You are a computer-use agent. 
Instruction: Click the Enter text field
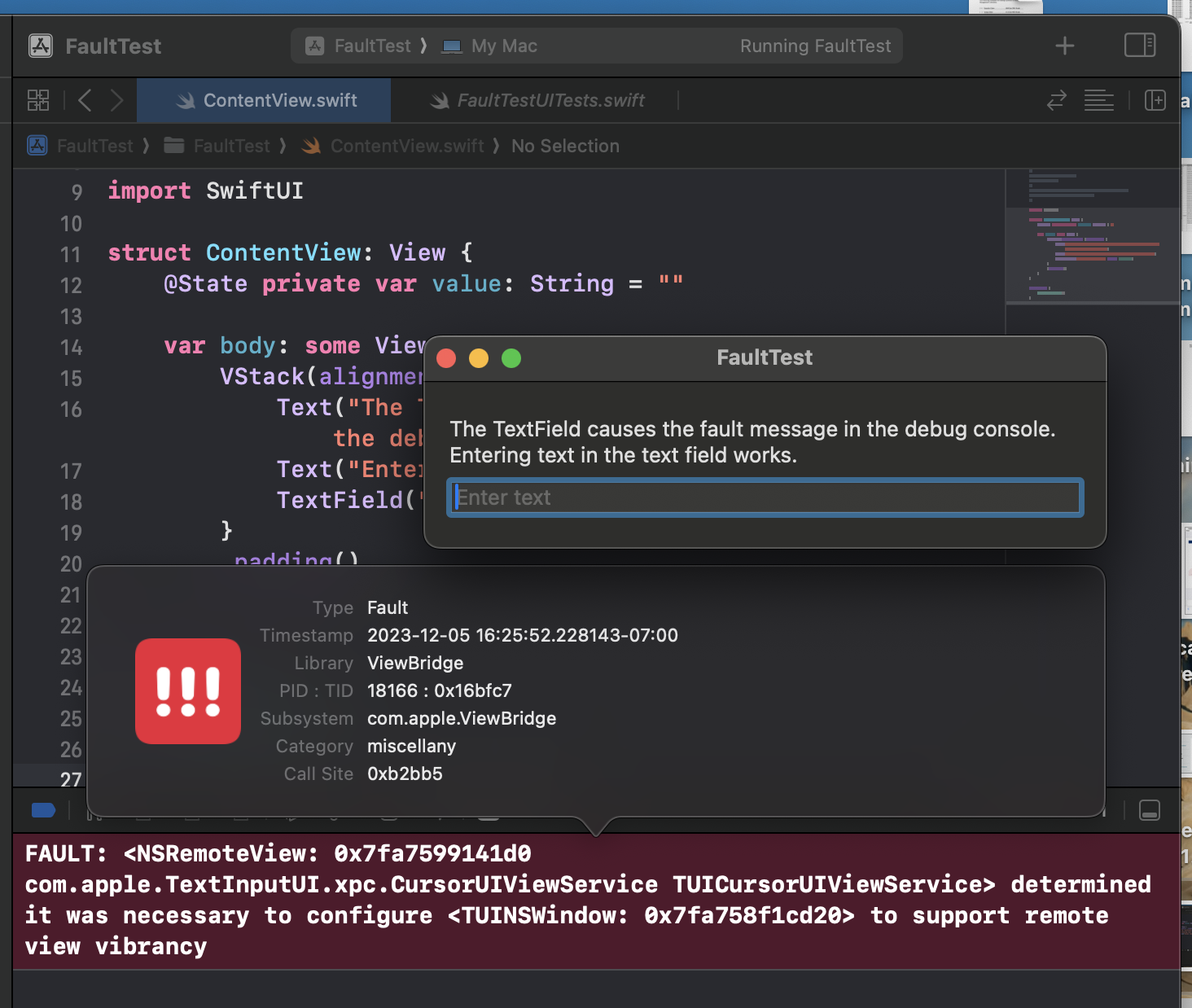coord(765,497)
